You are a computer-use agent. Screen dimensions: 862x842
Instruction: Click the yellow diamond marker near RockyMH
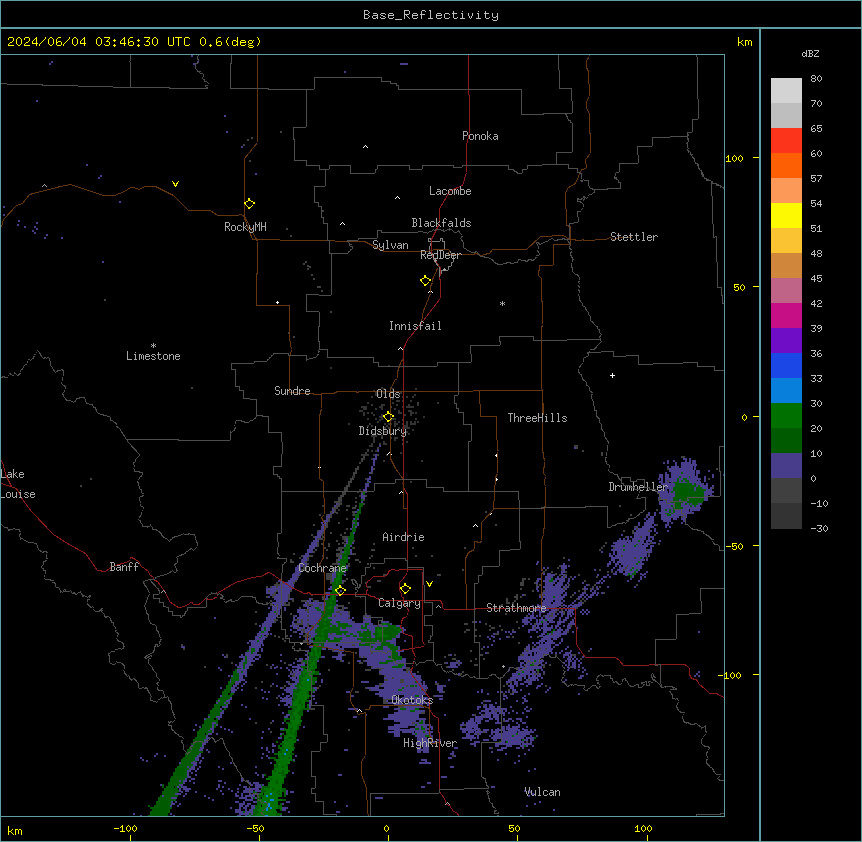click(249, 203)
